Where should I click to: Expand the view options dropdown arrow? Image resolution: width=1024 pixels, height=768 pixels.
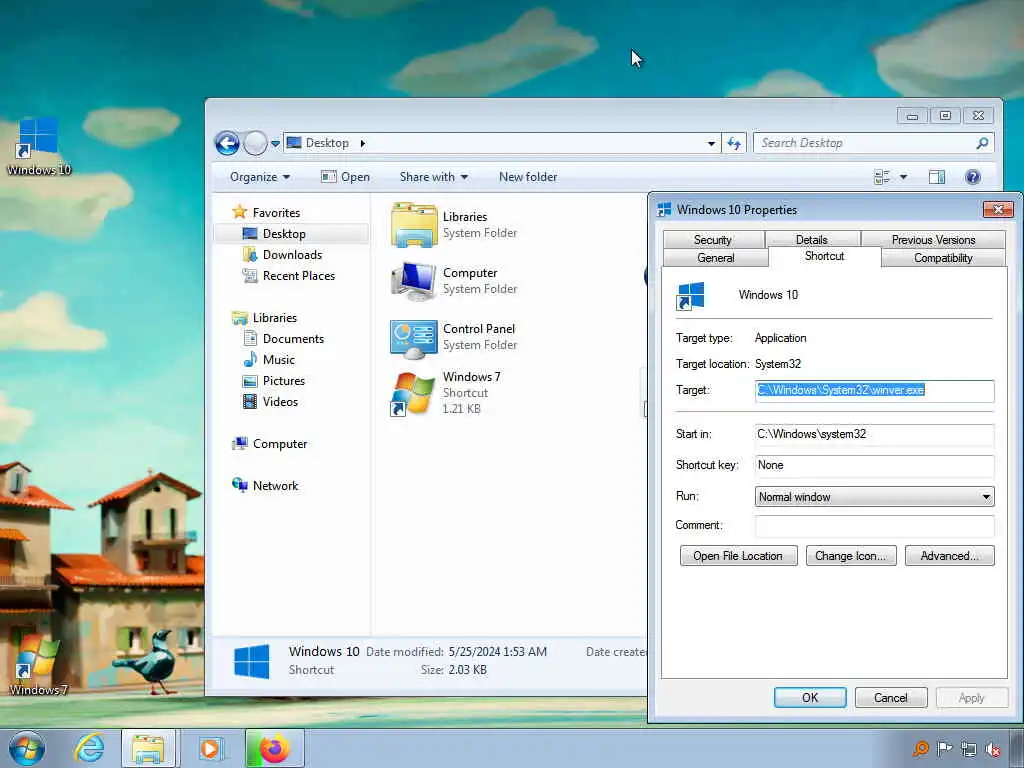click(x=903, y=177)
